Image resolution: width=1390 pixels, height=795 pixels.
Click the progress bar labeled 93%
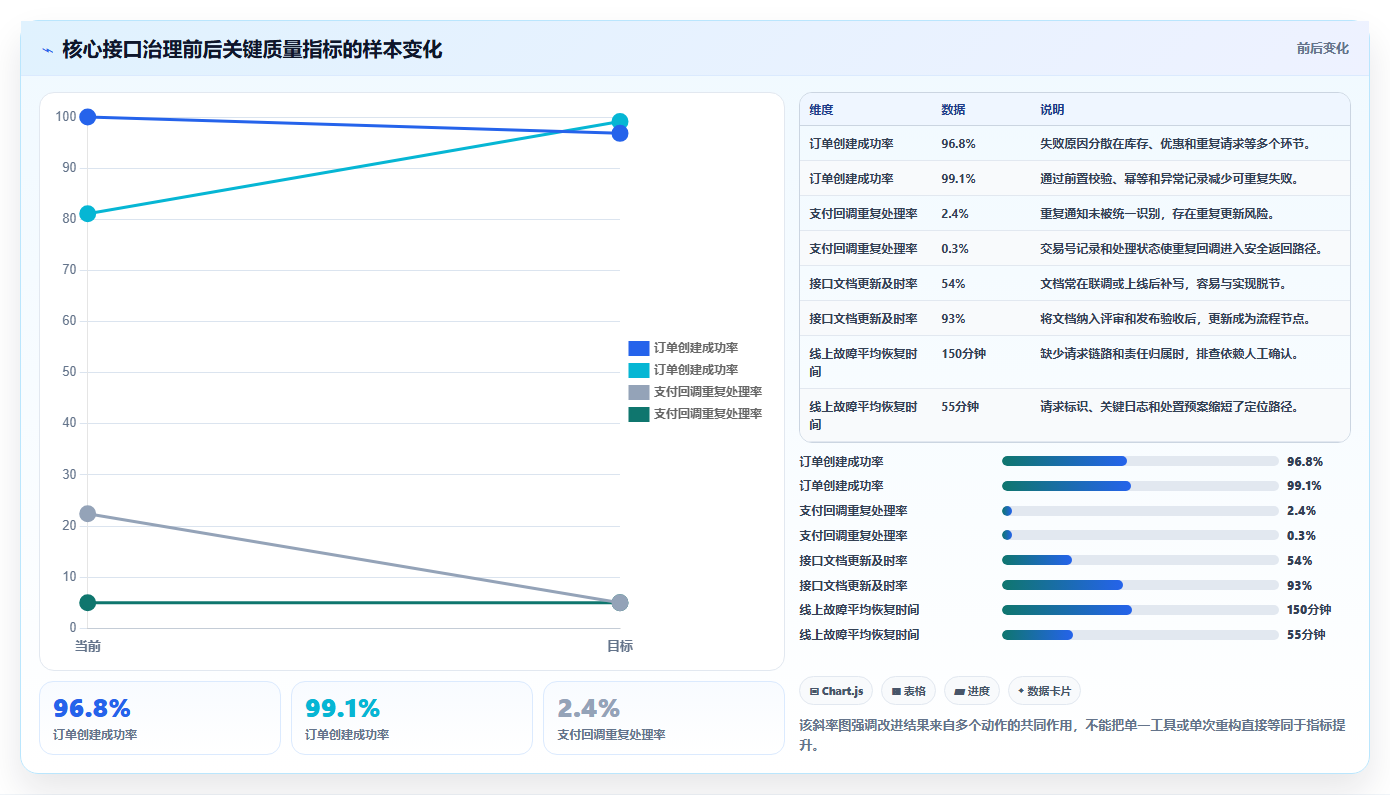click(x=1140, y=585)
